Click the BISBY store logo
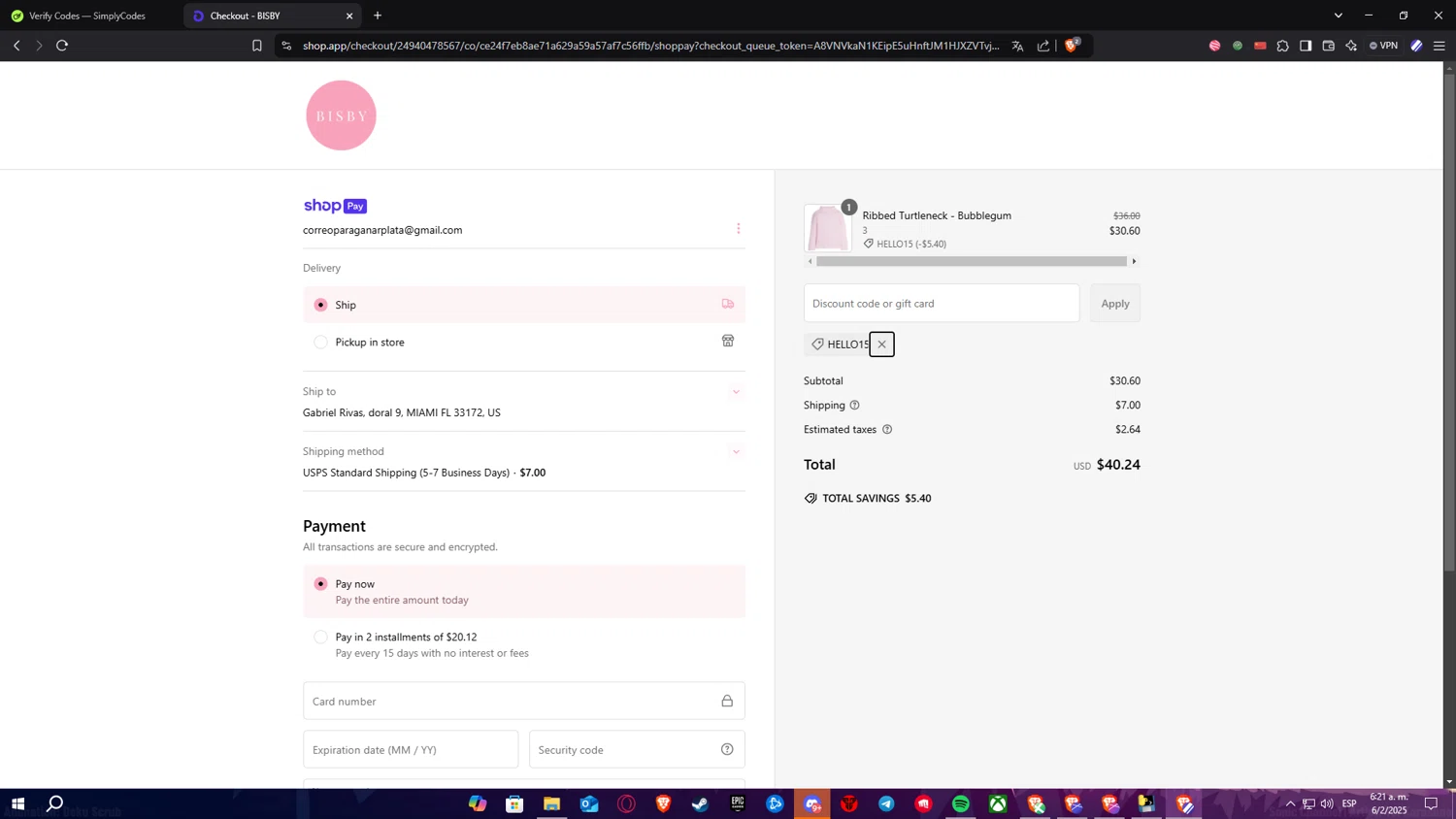Screen dimensions: 1456x819 341,115
